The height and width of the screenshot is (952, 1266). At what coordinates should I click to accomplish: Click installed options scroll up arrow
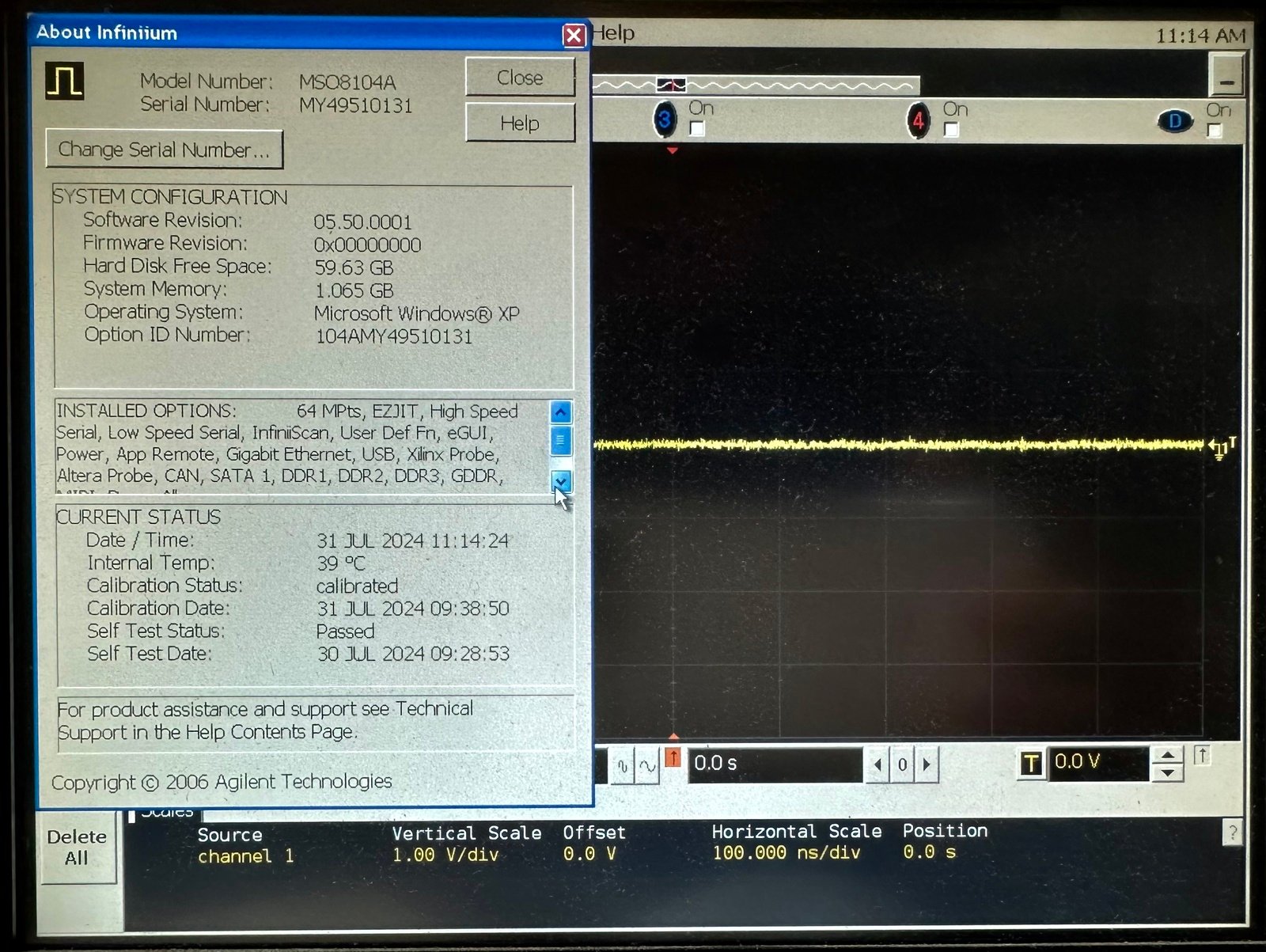click(560, 412)
